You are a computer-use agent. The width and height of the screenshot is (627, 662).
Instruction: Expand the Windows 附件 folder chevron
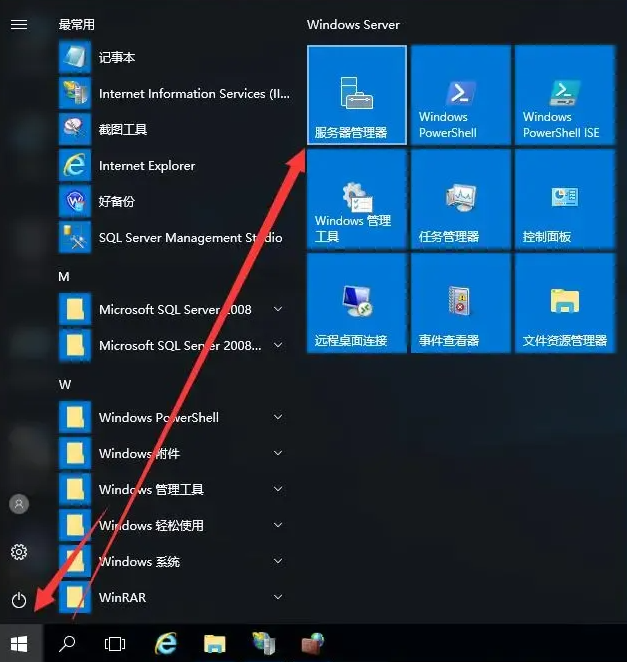[278, 453]
